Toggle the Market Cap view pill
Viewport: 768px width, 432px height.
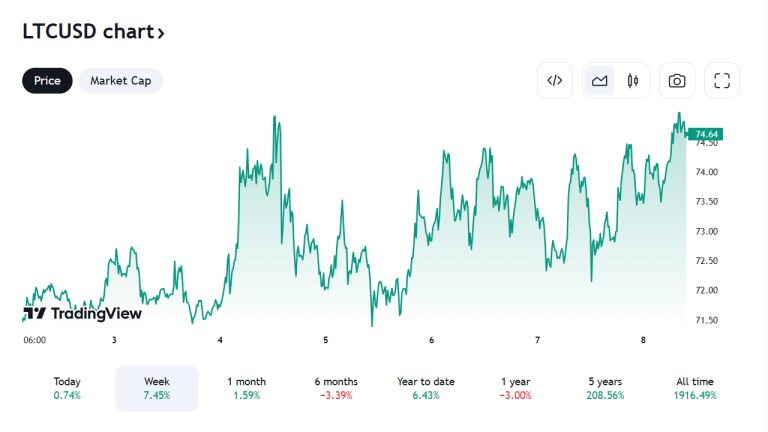point(120,81)
